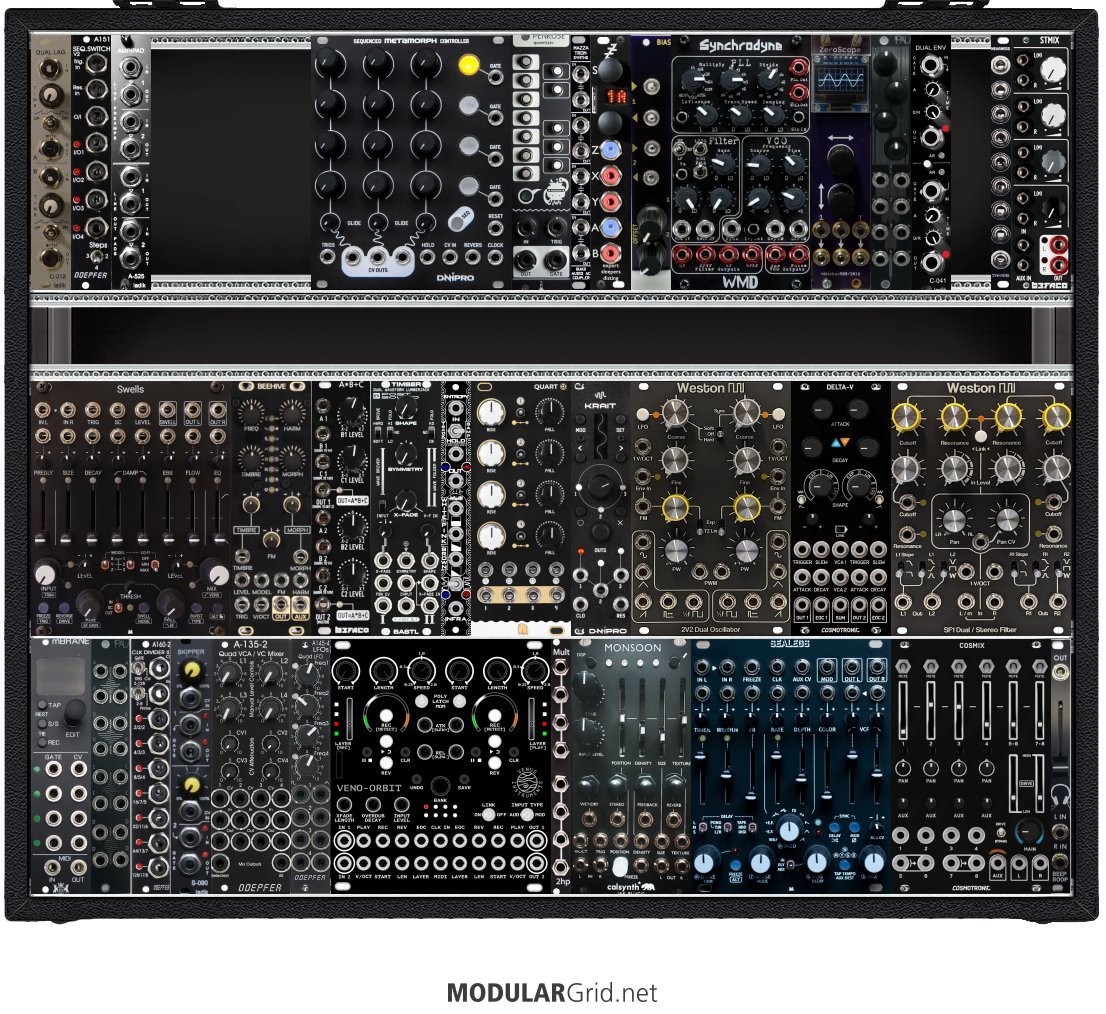The image size is (1106, 1014).
Task: Click the blue Z jack on disting
Action: point(611,149)
